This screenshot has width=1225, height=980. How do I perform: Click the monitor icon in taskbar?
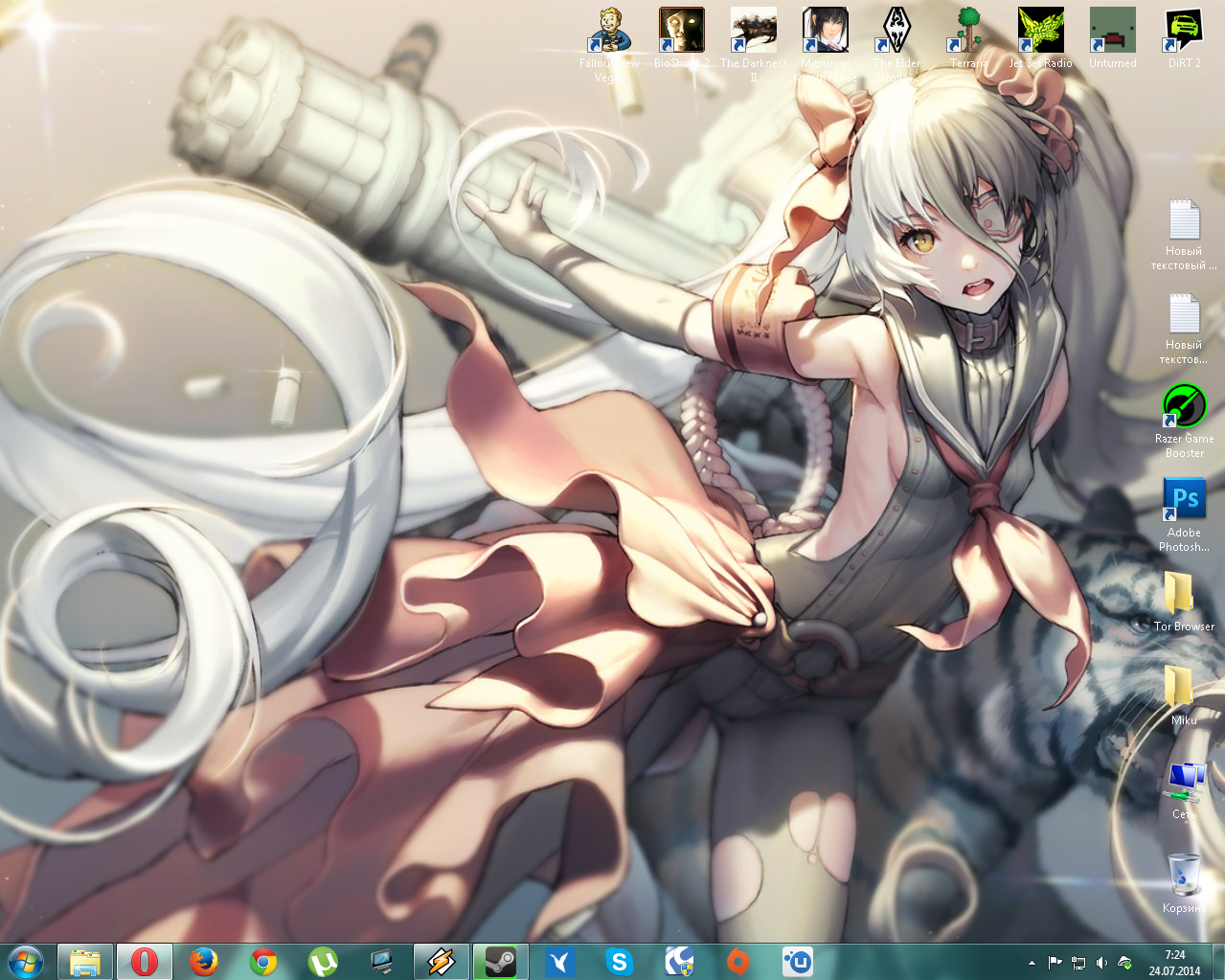click(x=382, y=961)
